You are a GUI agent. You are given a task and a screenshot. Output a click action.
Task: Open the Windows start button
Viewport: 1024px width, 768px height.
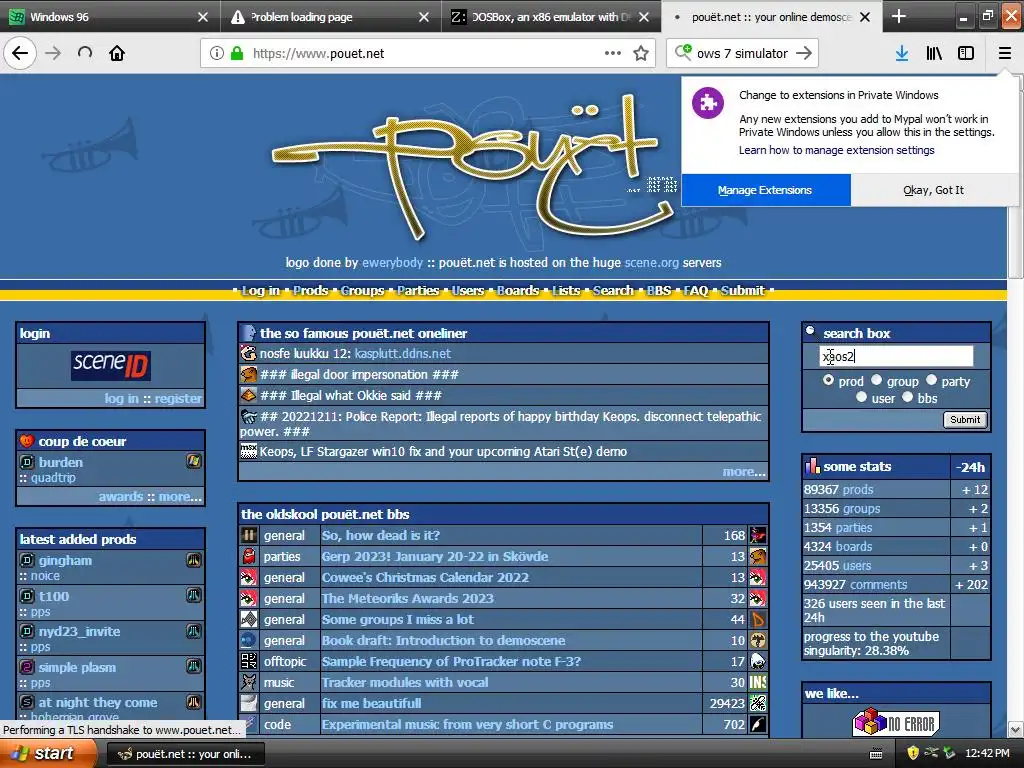pyautogui.click(x=48, y=754)
